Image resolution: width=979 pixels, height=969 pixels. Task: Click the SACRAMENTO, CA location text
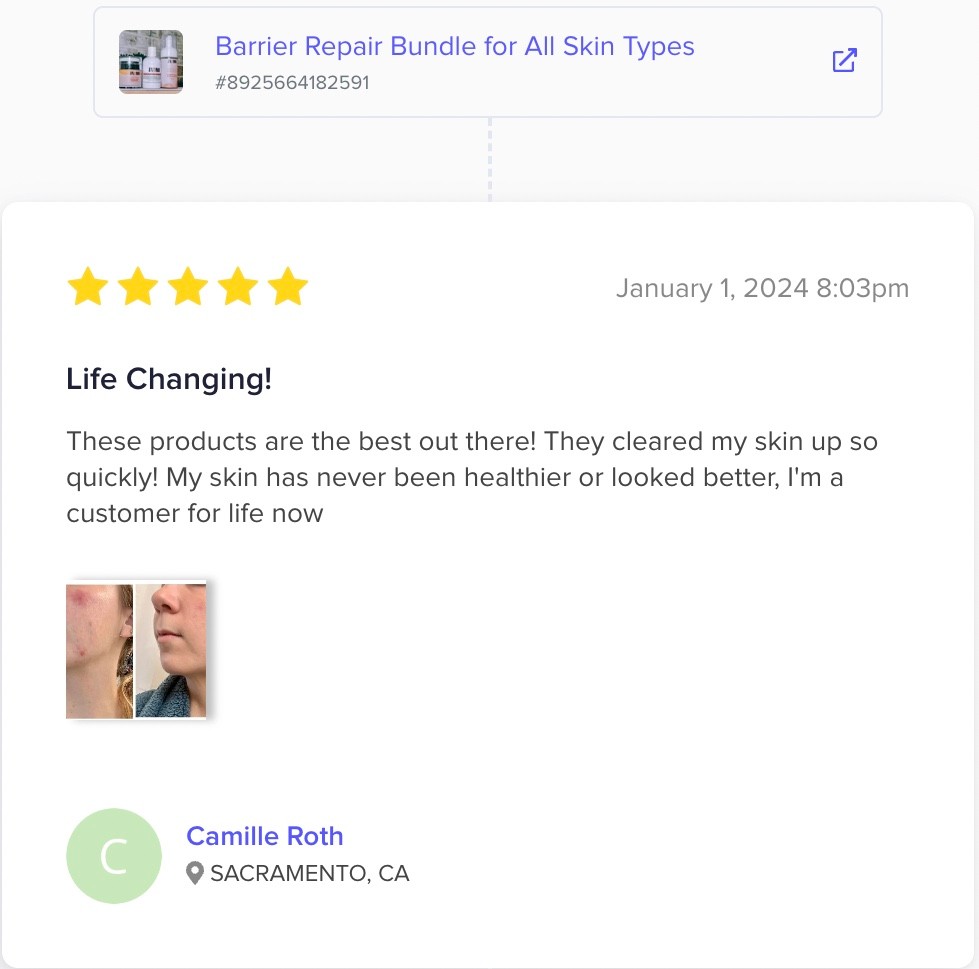coord(310,874)
